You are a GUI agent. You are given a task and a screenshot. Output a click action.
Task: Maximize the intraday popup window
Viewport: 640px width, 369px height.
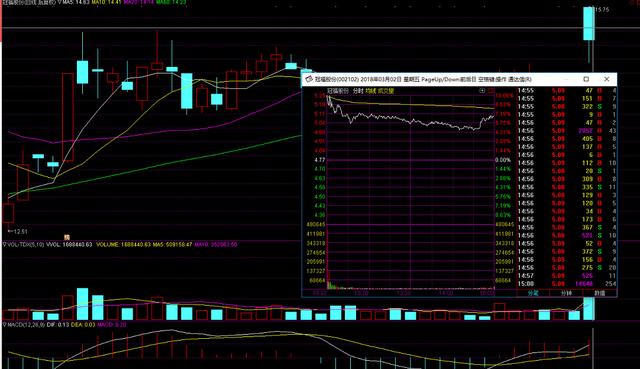click(x=586, y=79)
